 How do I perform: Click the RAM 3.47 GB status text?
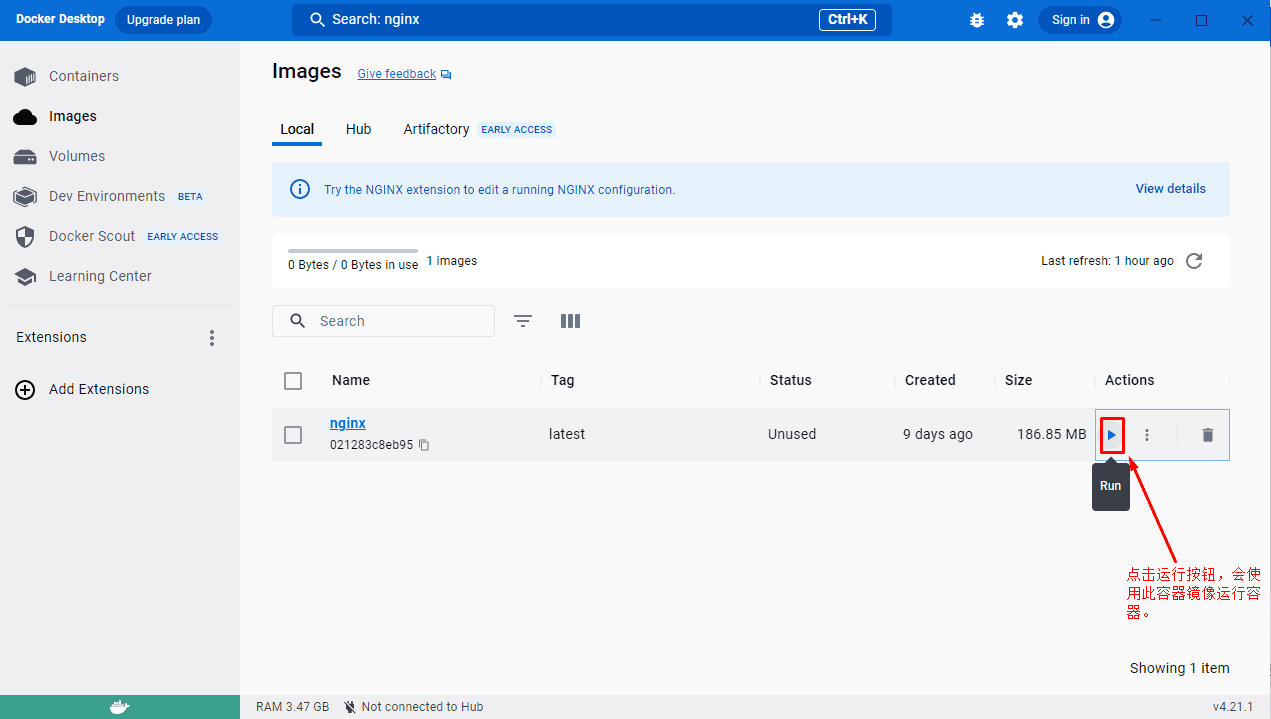(292, 707)
